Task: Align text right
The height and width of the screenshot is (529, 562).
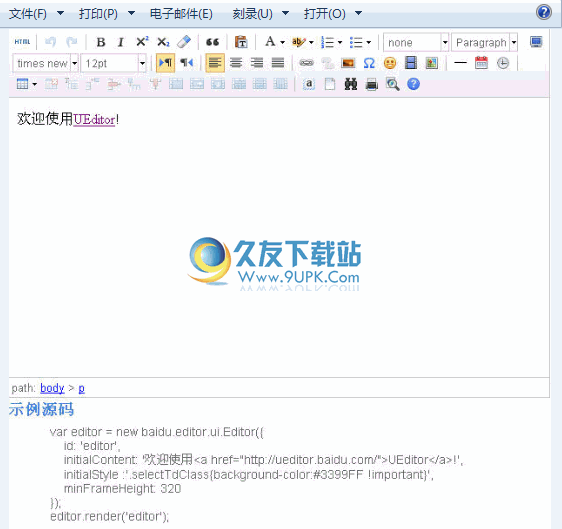Action: [x=257, y=63]
